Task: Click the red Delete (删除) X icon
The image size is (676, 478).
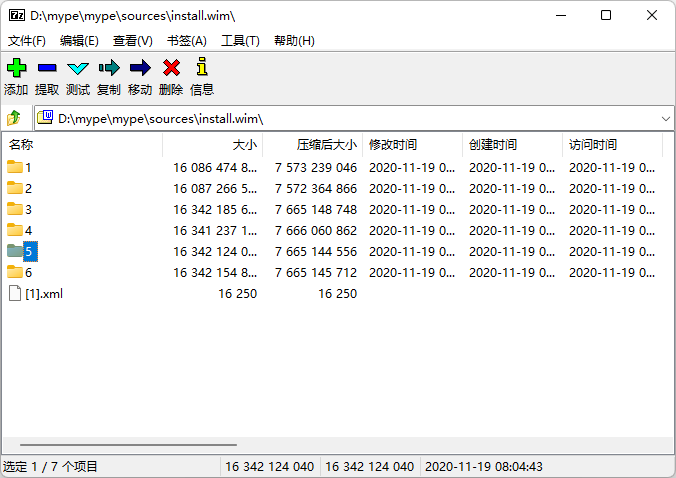Action: [171, 68]
